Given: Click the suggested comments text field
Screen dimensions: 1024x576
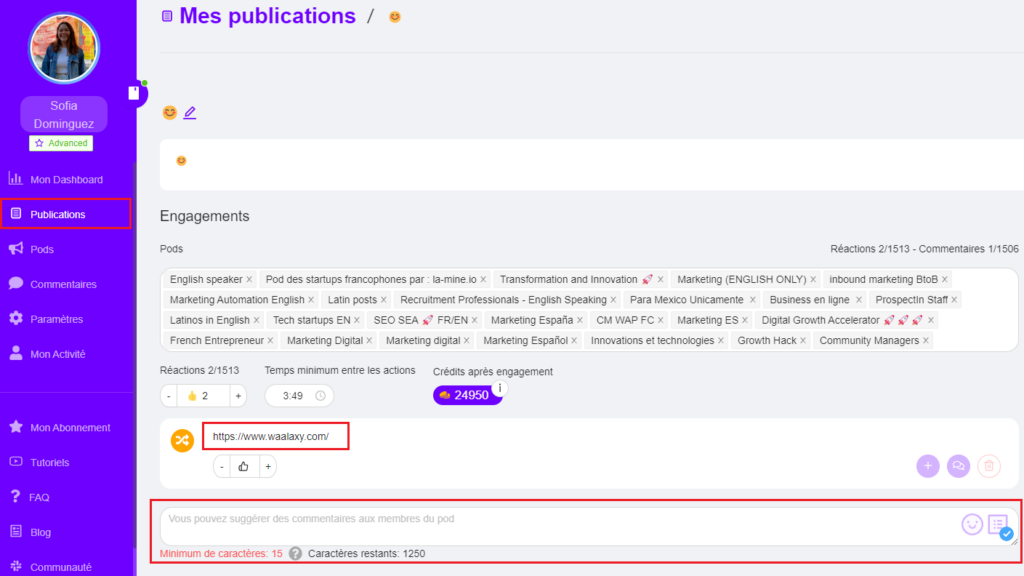Looking at the screenshot, I should point(555,524).
